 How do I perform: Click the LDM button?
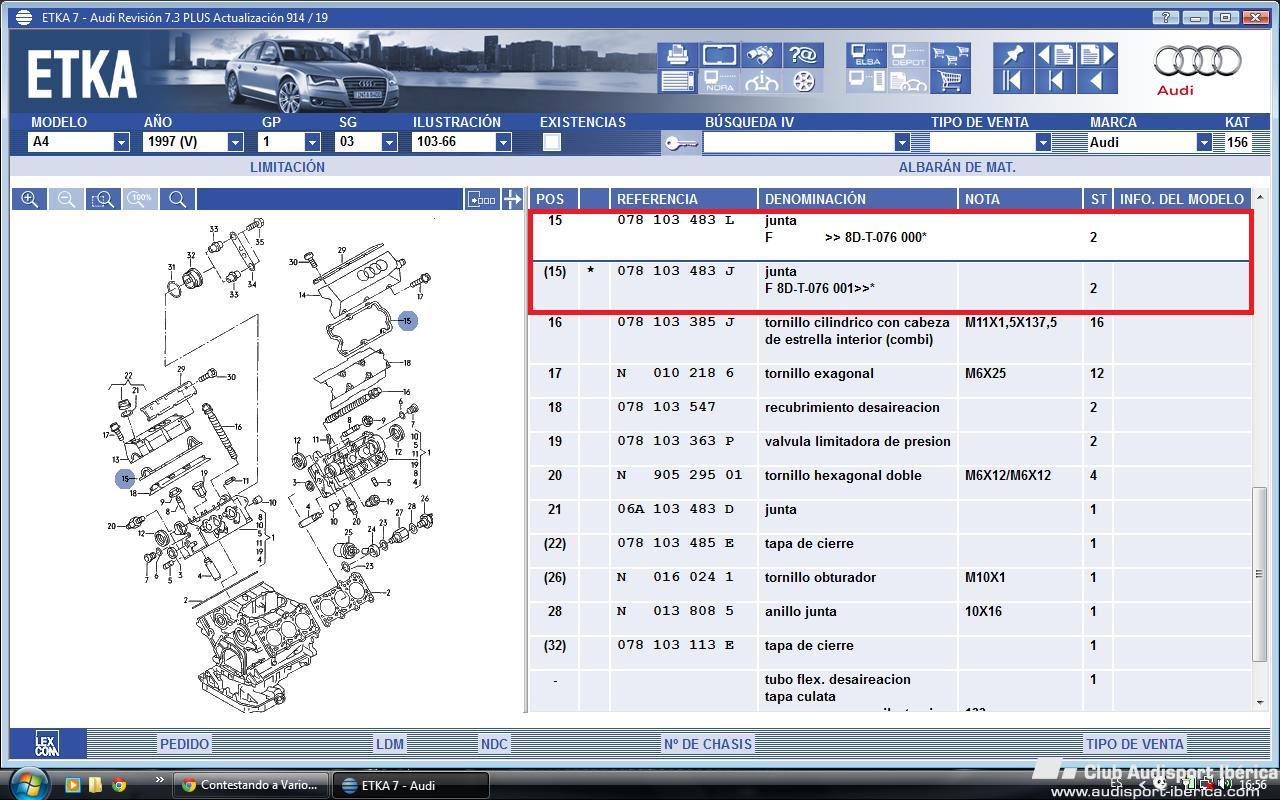coord(390,743)
